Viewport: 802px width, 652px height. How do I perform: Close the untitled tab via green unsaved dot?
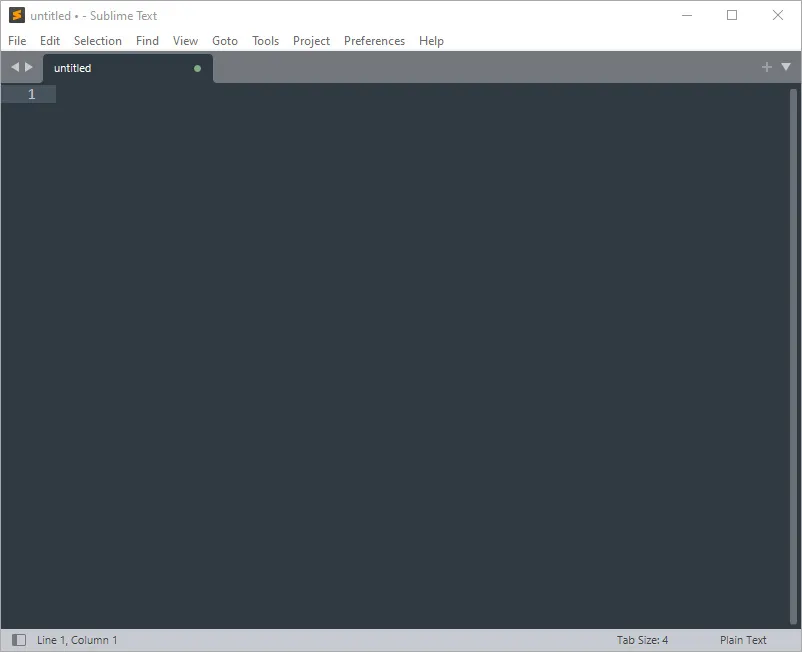coord(197,69)
